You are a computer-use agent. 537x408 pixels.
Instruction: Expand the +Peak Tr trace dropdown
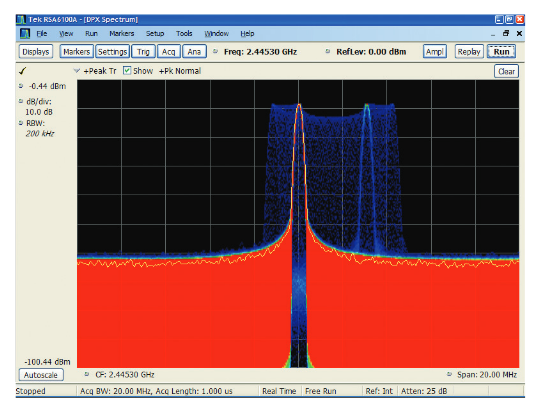coord(77,71)
